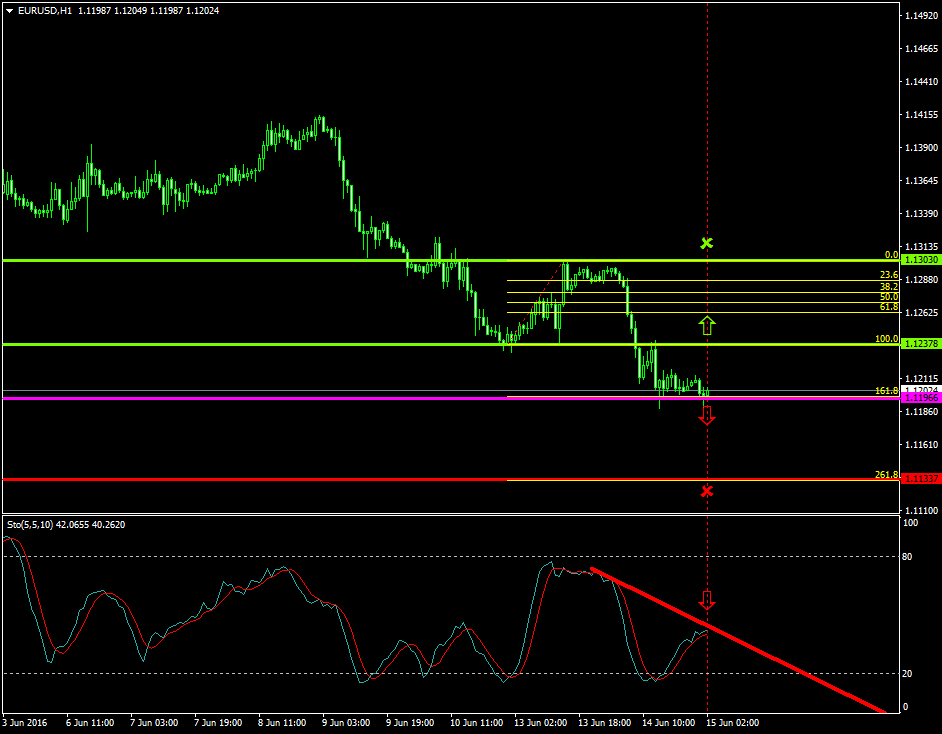Select the Fibonacci 50.0 level label

coord(888,297)
